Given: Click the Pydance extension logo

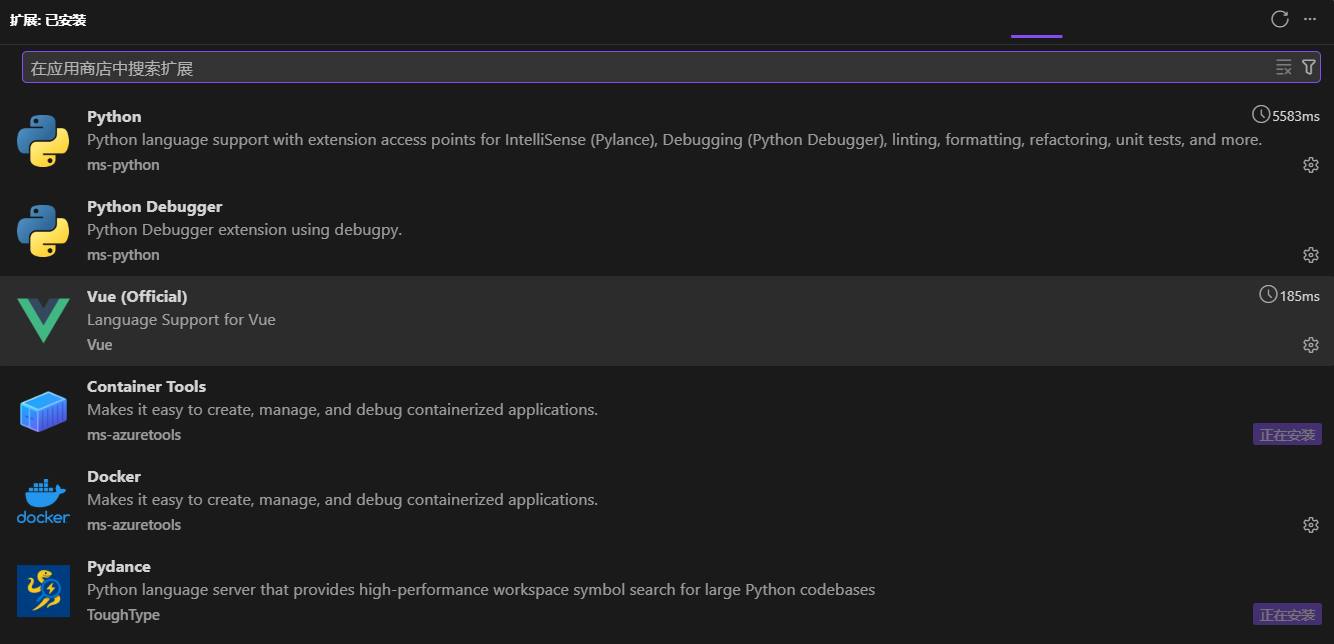Looking at the screenshot, I should 43,591.
